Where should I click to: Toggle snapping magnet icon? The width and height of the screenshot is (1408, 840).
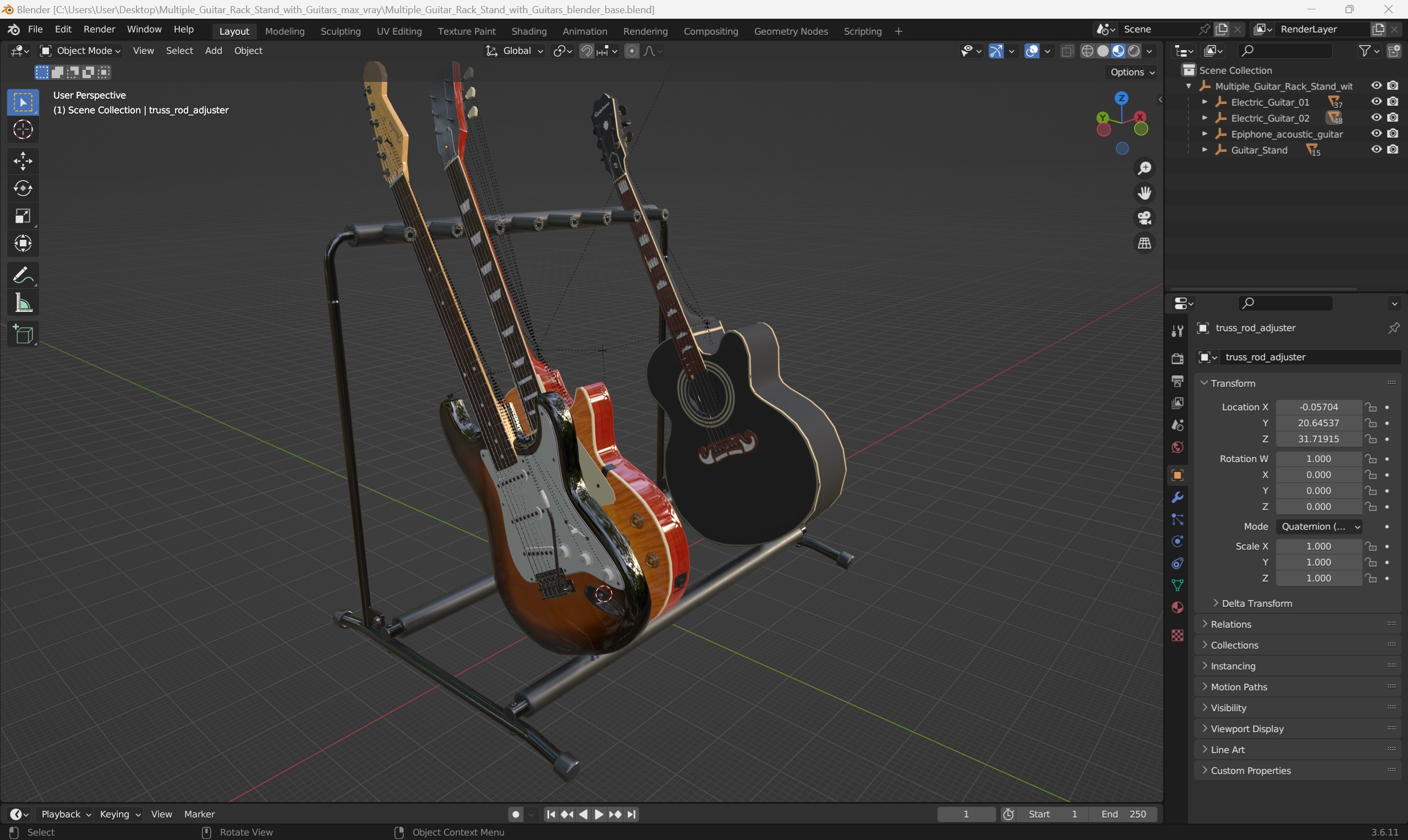[x=587, y=51]
